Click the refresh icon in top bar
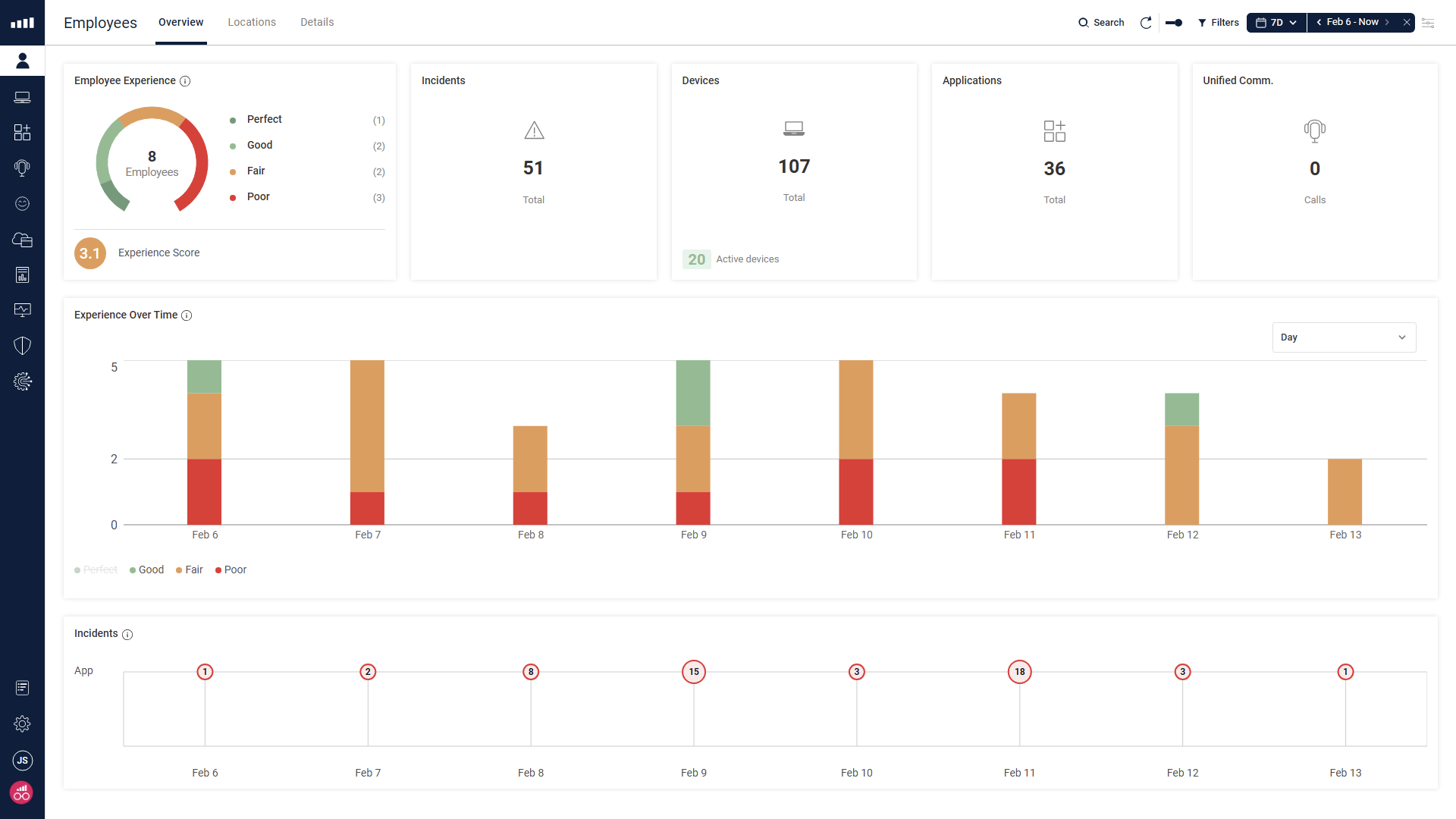This screenshot has width=1456, height=819. [1146, 23]
